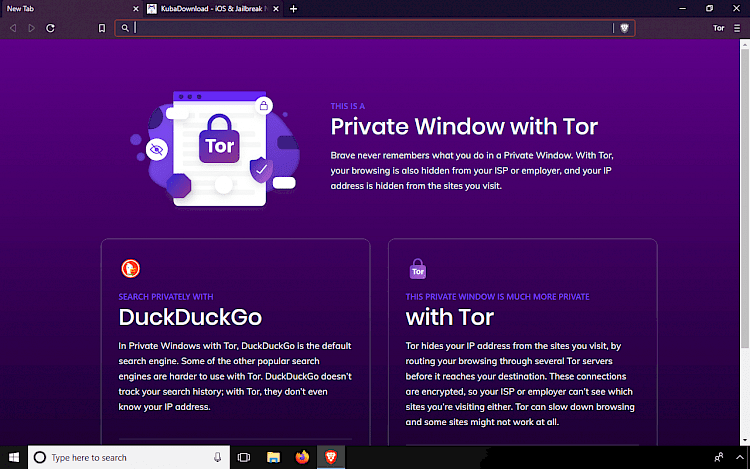The width and height of the screenshot is (750, 469).
Task: Click the "with Tor" card heading
Action: [450, 317]
